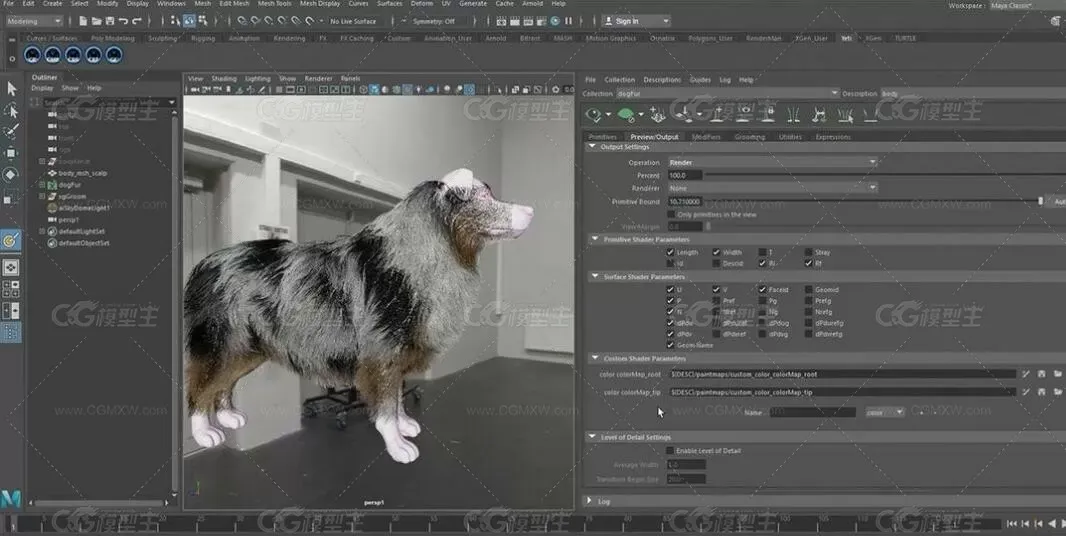Open the Collection dogFur dropdown

point(727,93)
